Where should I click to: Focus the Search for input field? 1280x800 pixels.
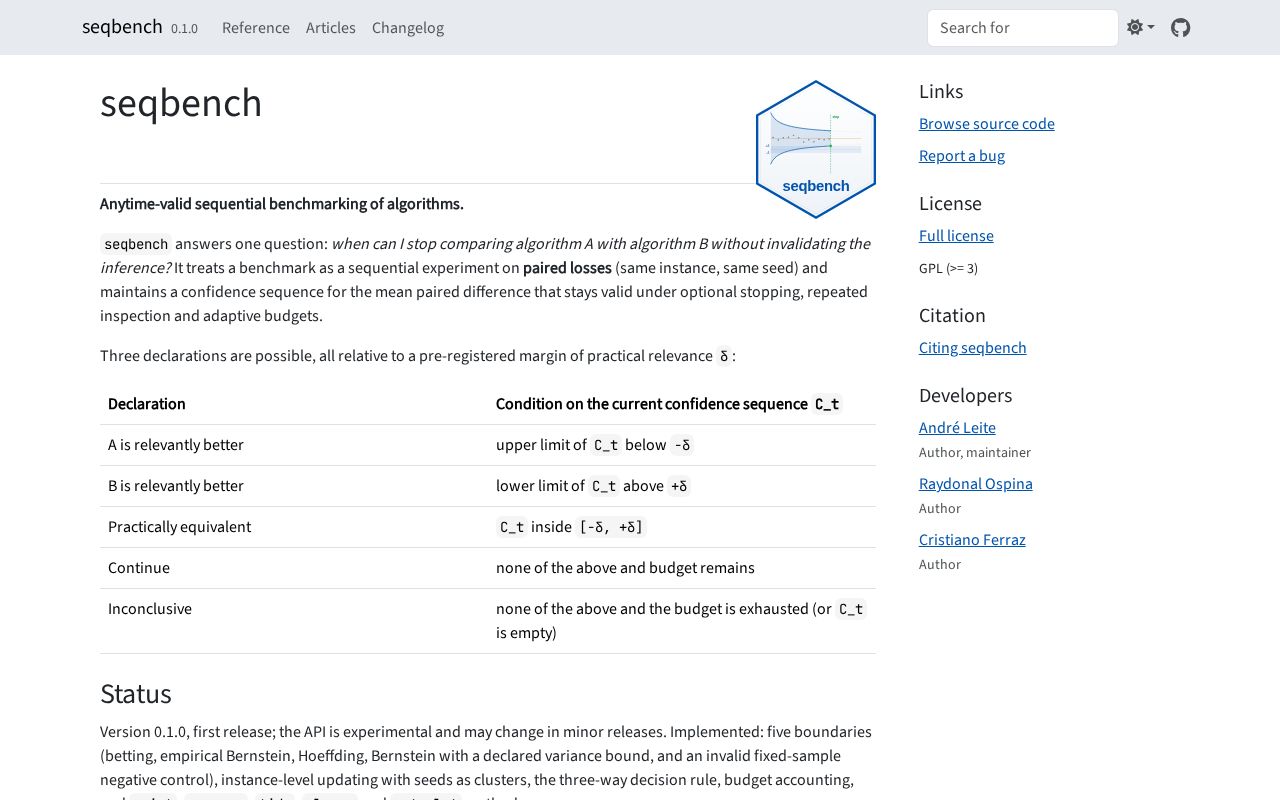tap(1022, 28)
